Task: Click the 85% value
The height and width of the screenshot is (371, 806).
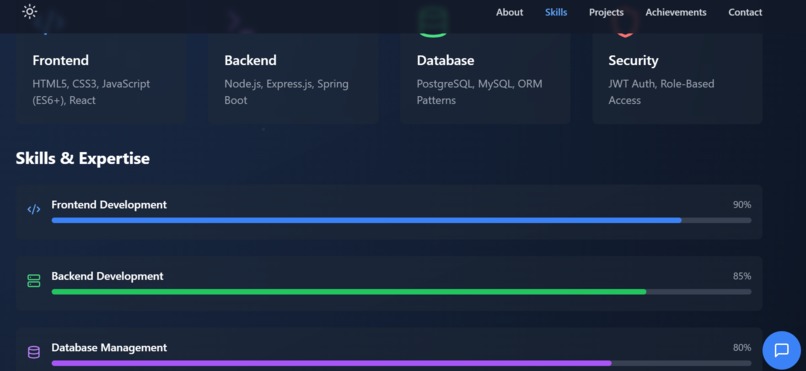Action: (742, 276)
